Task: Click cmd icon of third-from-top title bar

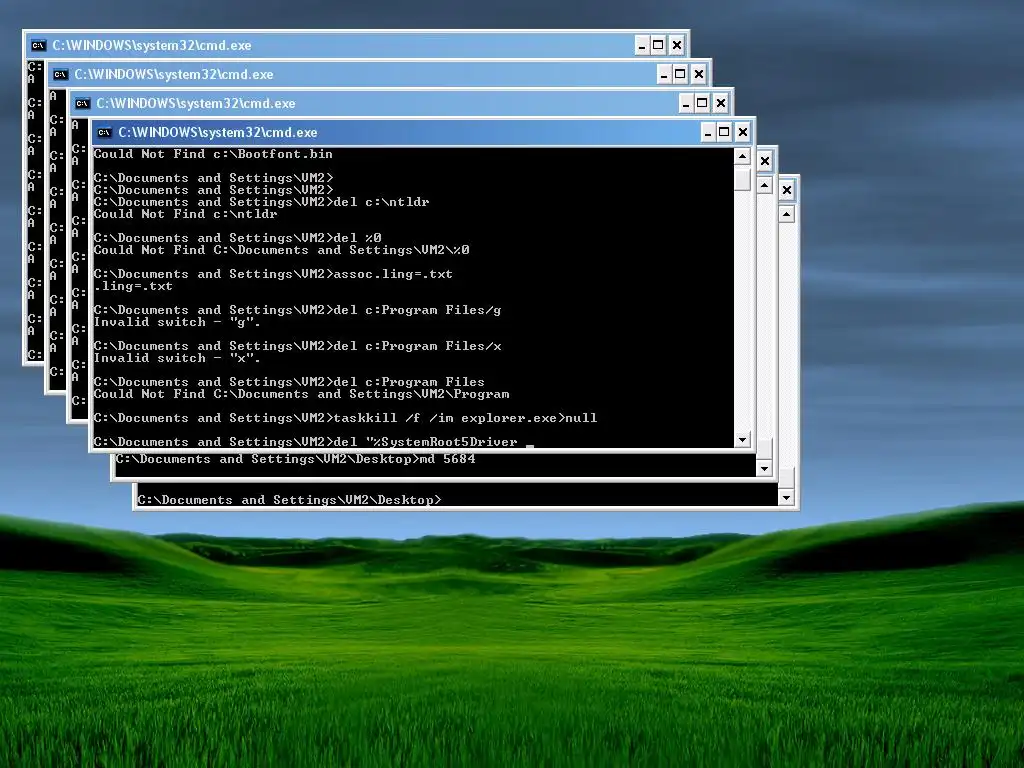Action: click(82, 103)
